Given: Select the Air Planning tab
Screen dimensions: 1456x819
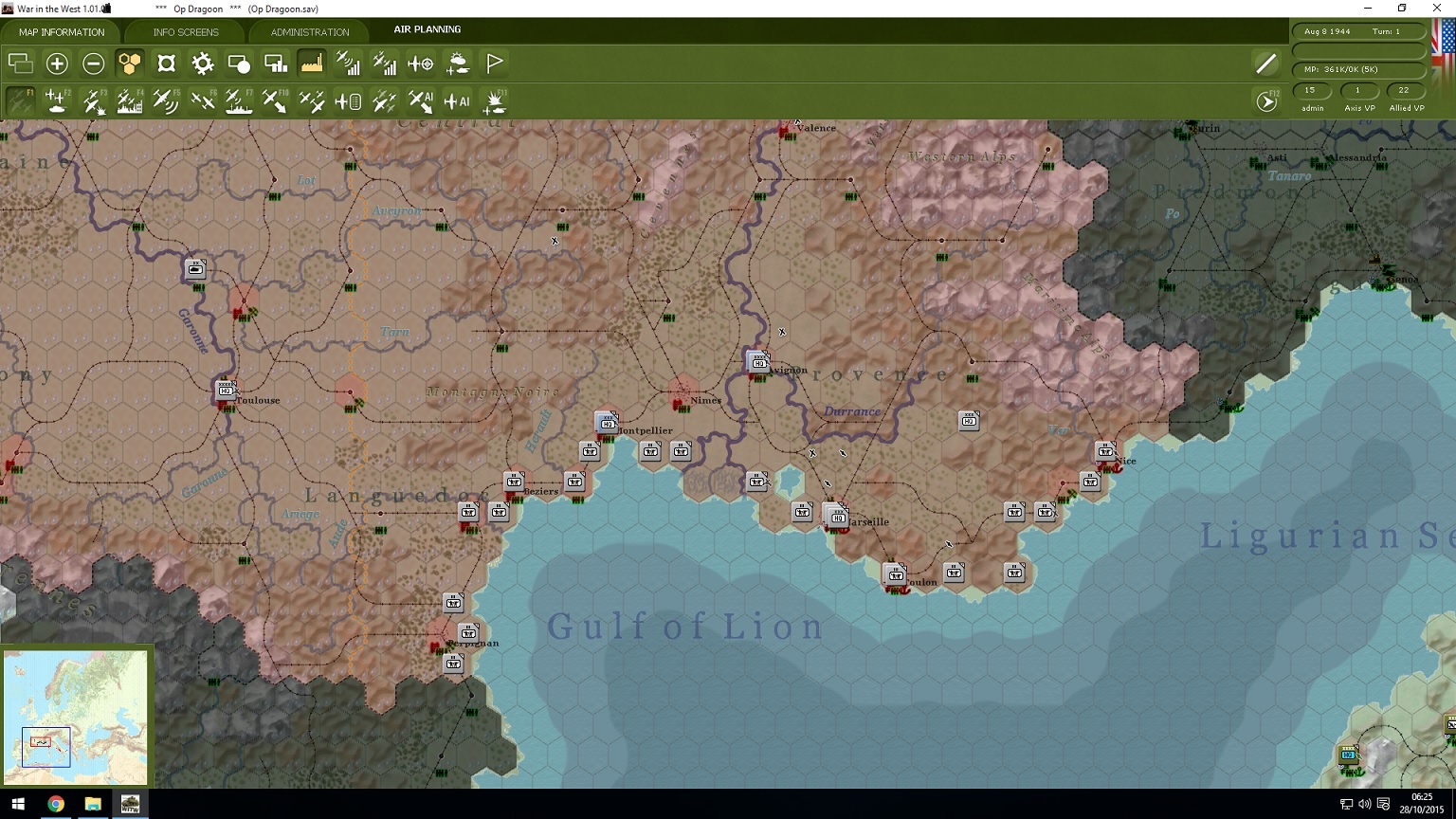Looking at the screenshot, I should [428, 29].
